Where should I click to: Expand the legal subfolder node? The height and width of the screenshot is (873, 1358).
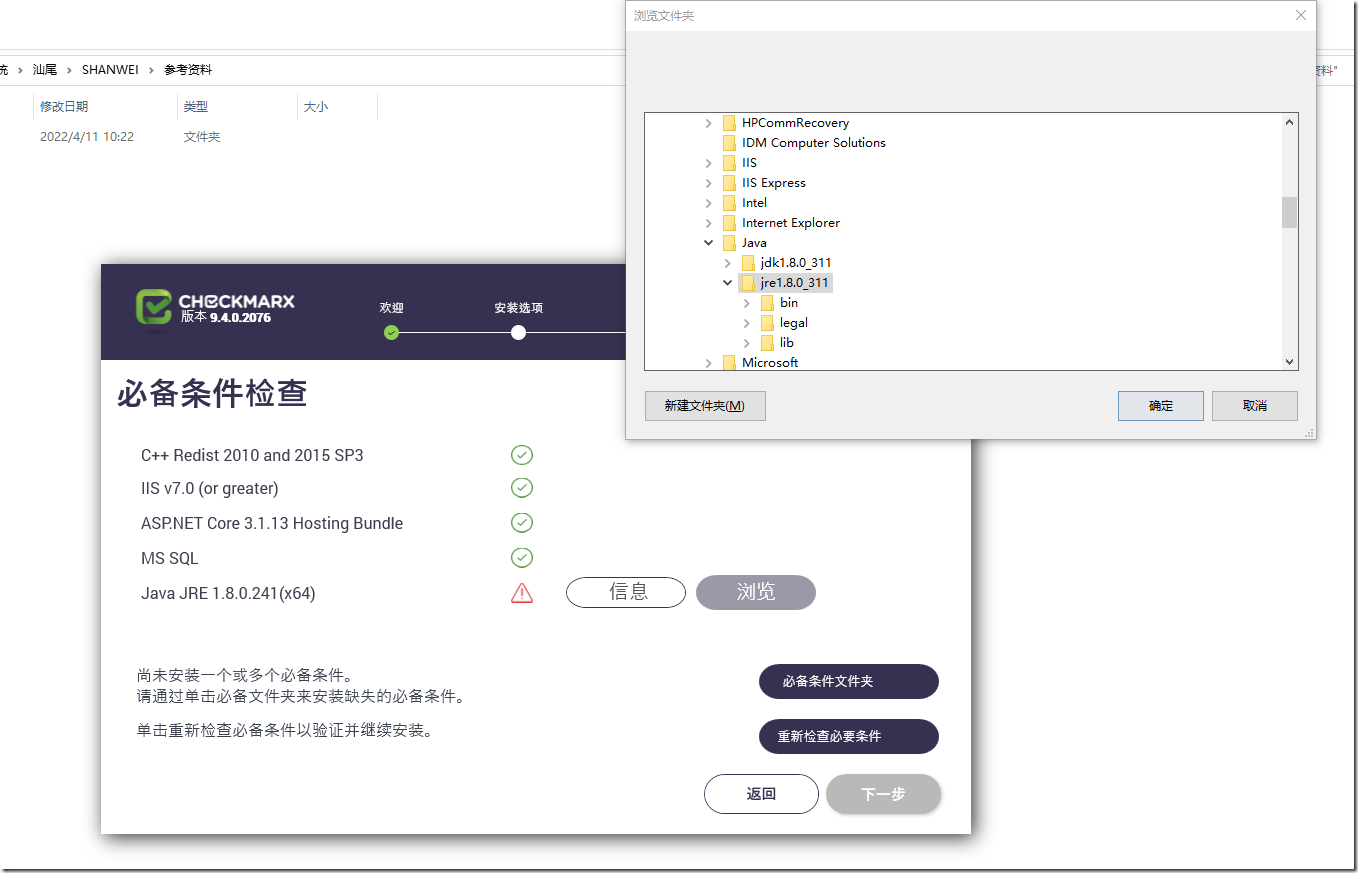click(747, 323)
